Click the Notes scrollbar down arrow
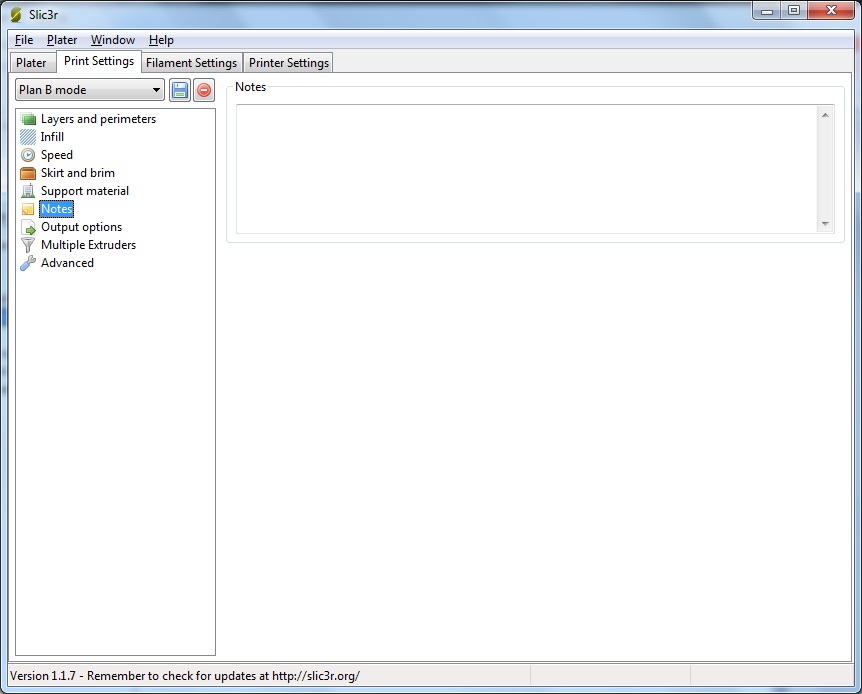862x694 pixels. (x=825, y=223)
